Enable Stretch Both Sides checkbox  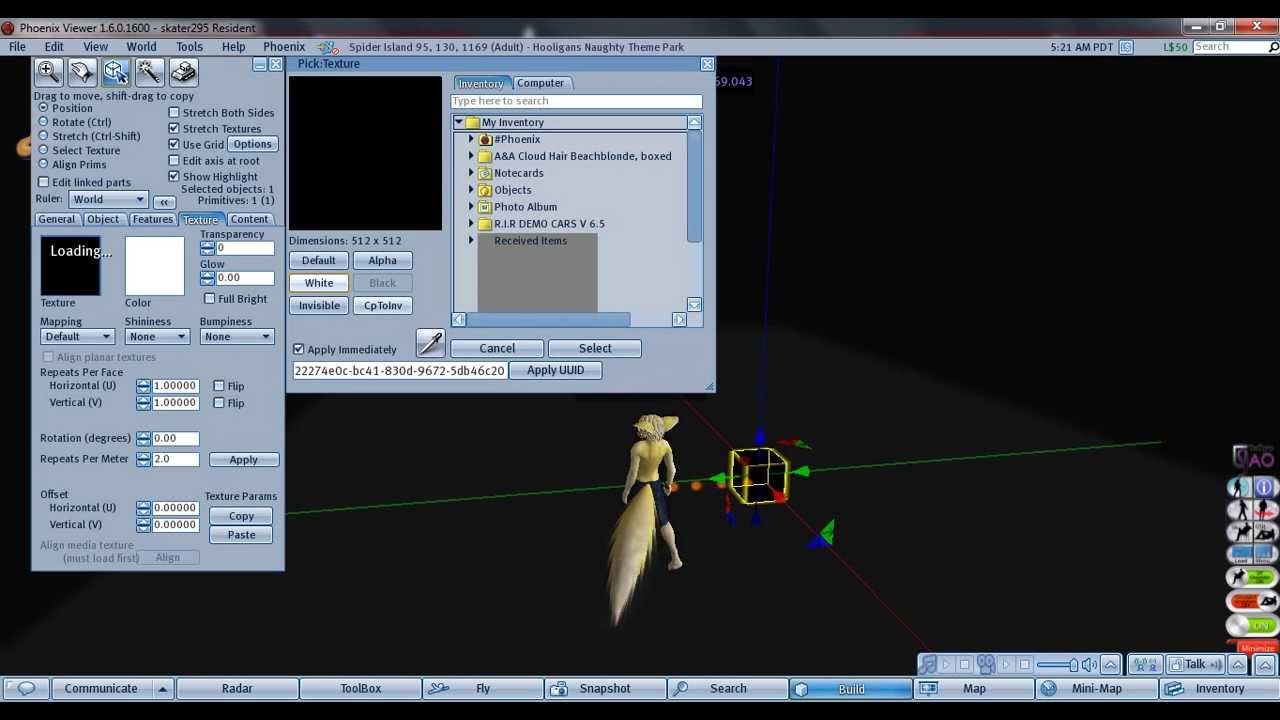(174, 113)
